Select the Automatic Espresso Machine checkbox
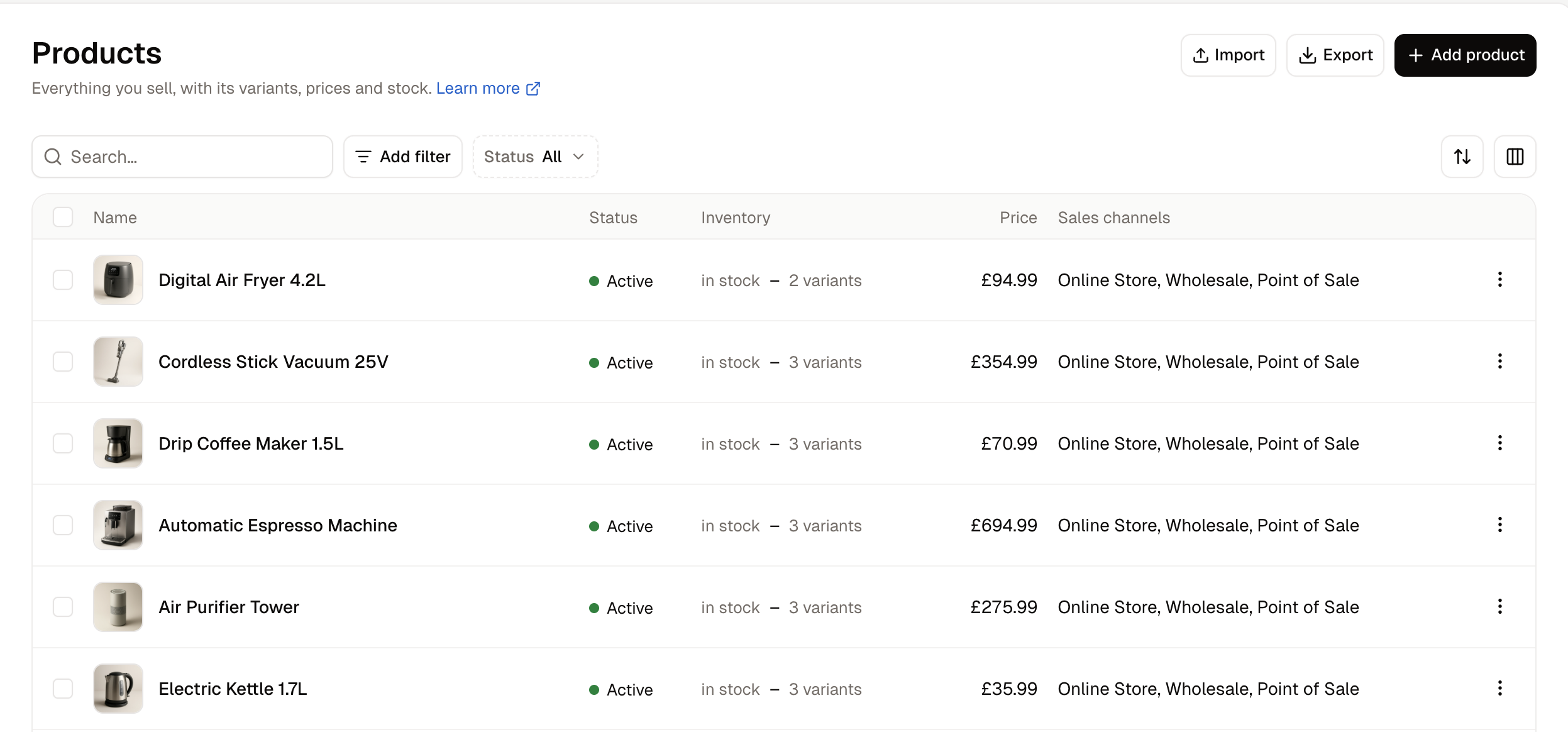 63,525
